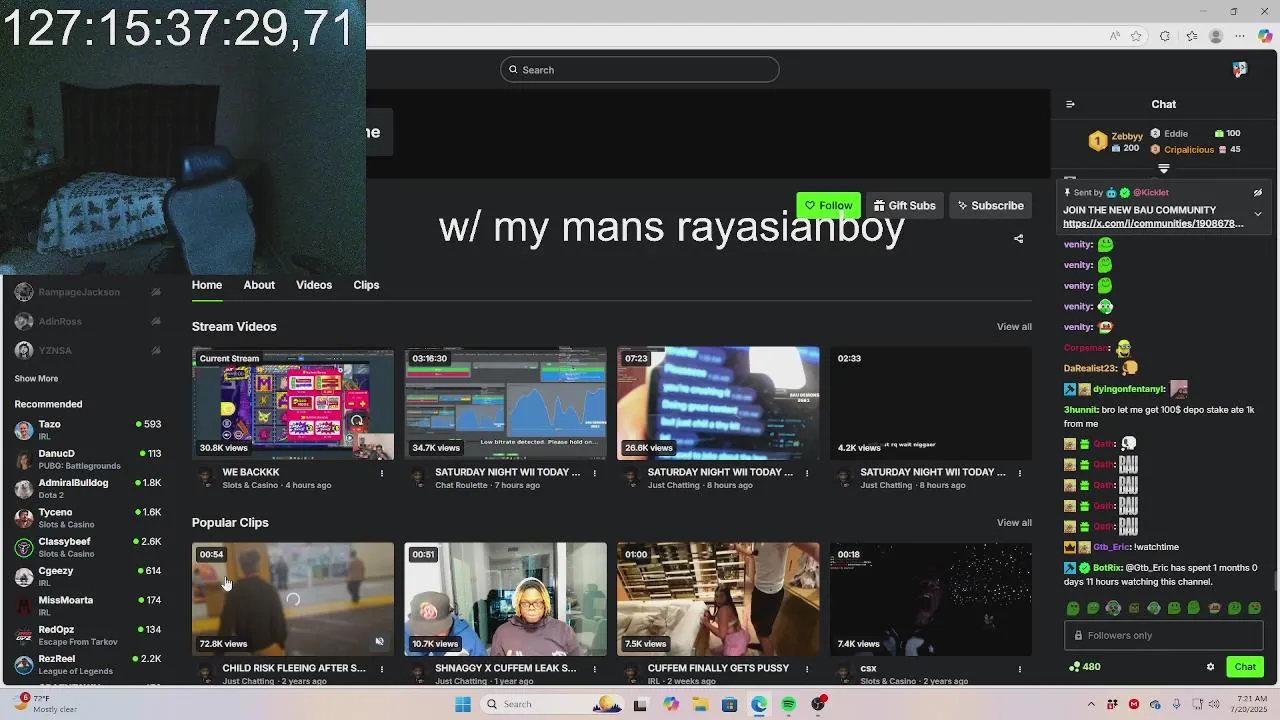Click the YZNSA muted notification icon
The image size is (1280, 720).
156,350
